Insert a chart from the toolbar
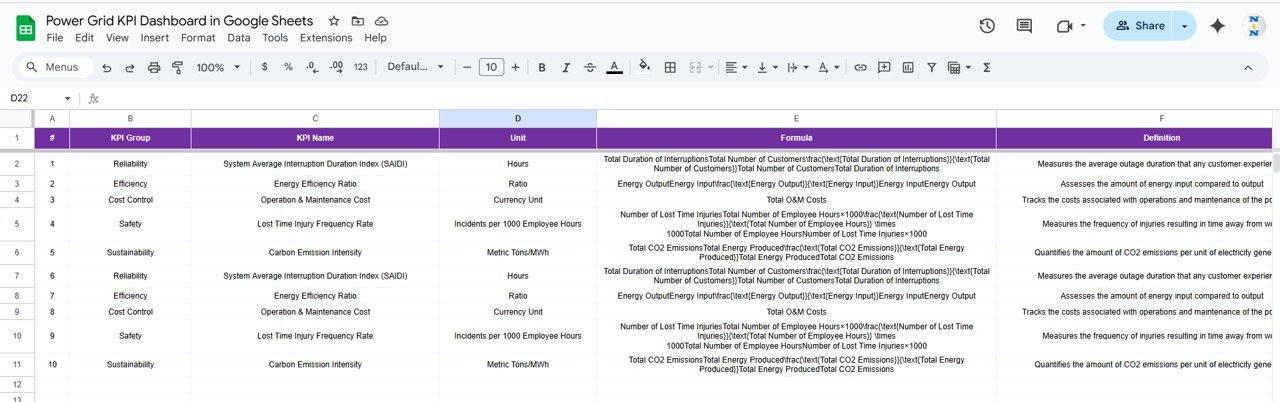Viewport: 1280px width, 402px height. click(908, 67)
